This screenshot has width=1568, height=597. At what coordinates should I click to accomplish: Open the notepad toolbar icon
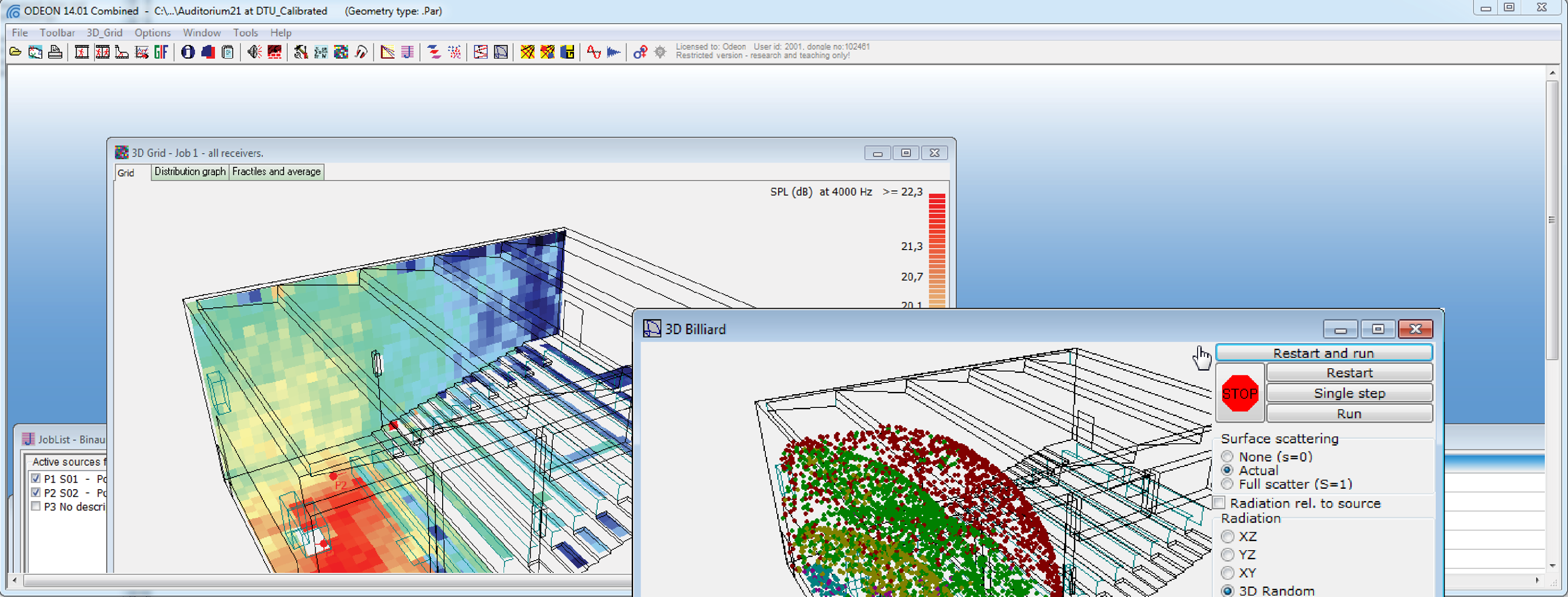tap(228, 52)
